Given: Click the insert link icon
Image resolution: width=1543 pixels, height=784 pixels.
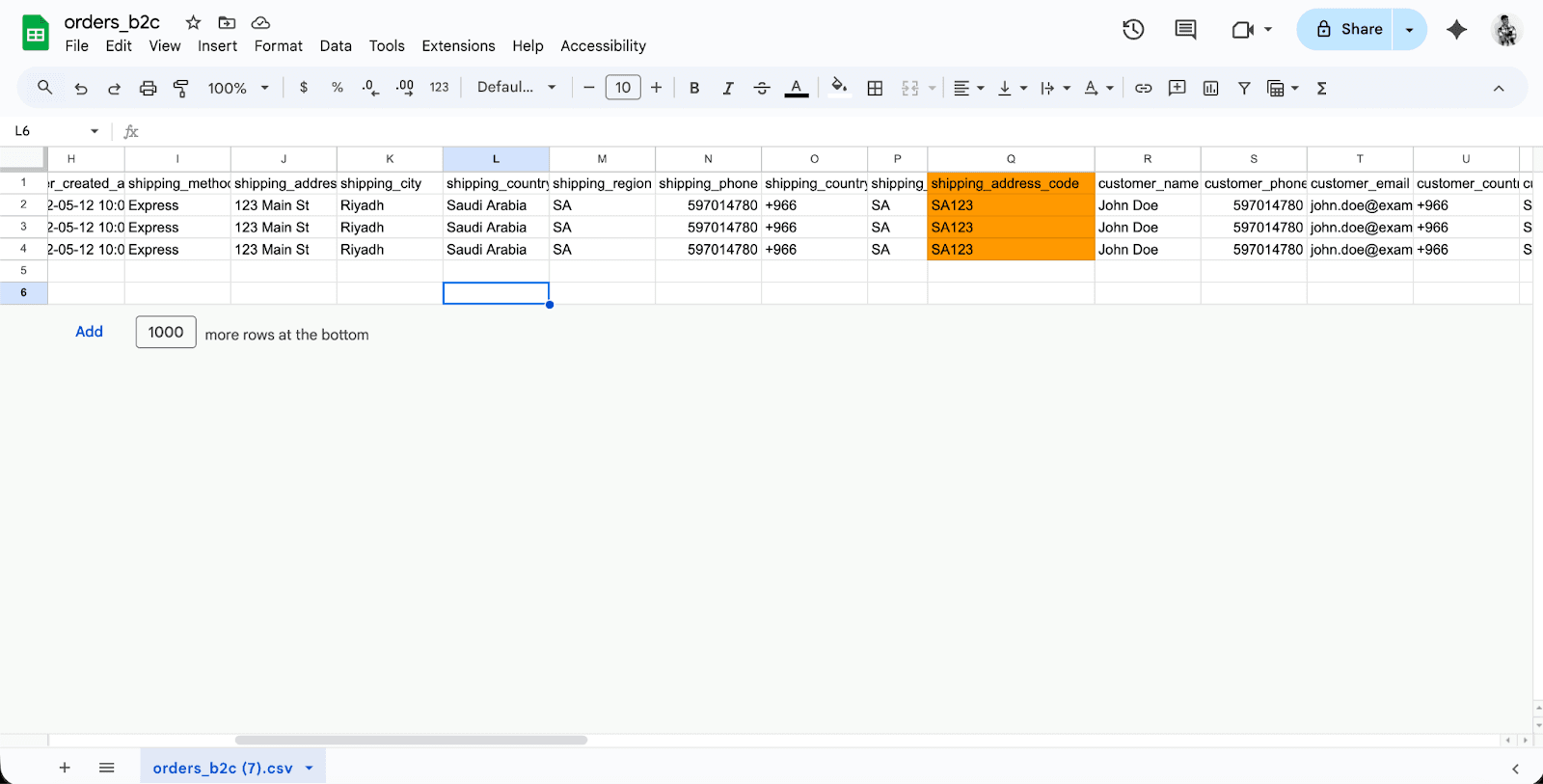Looking at the screenshot, I should (x=1143, y=88).
